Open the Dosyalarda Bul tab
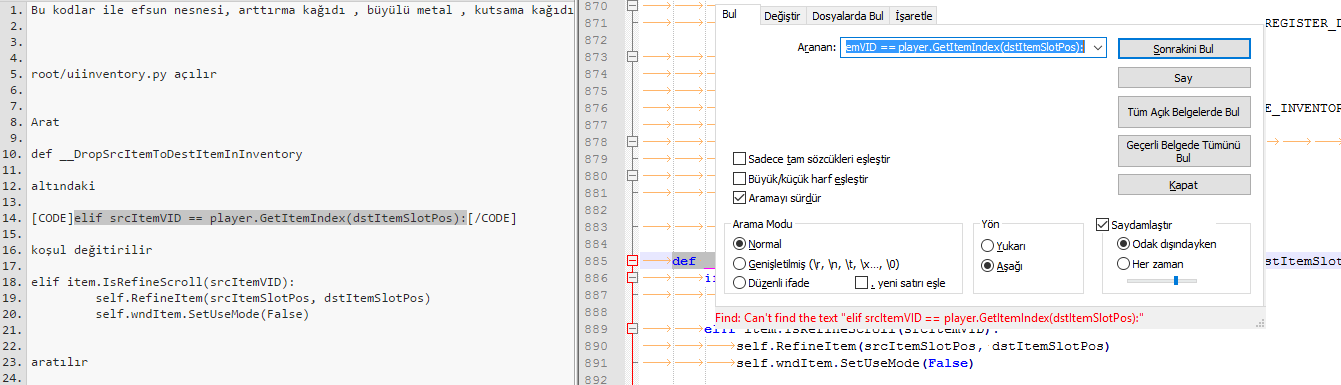Screen dimensions: 1341x385 click(x=848, y=17)
